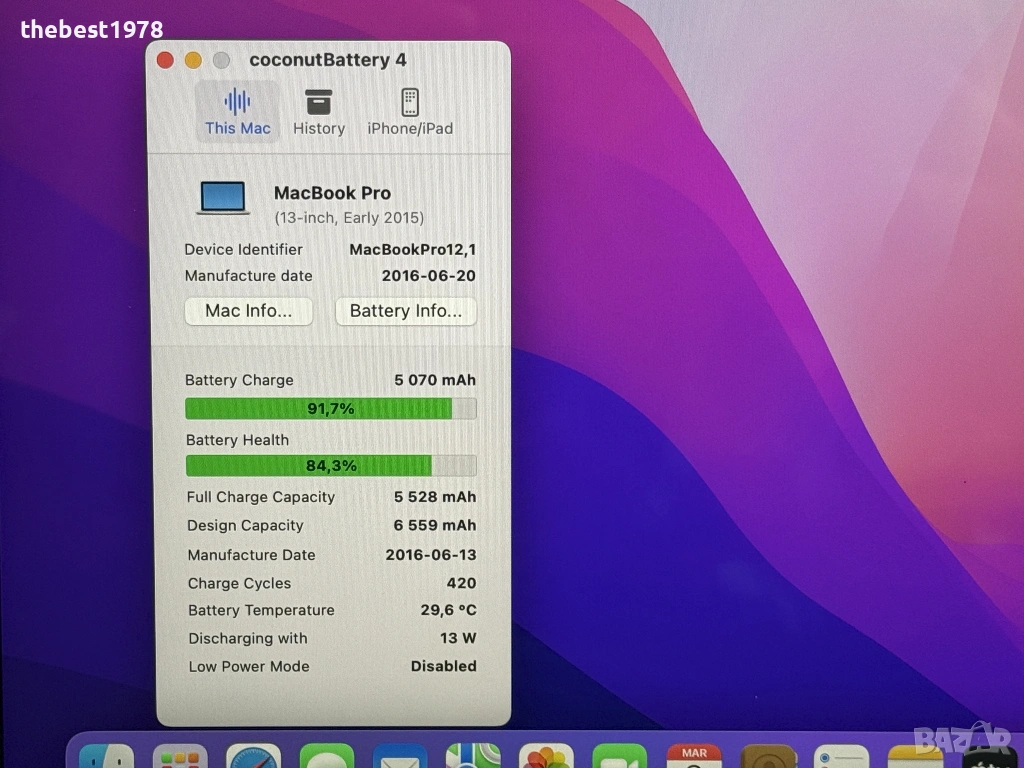Open the Mail app in Dock
1024x768 pixels.
(400, 757)
